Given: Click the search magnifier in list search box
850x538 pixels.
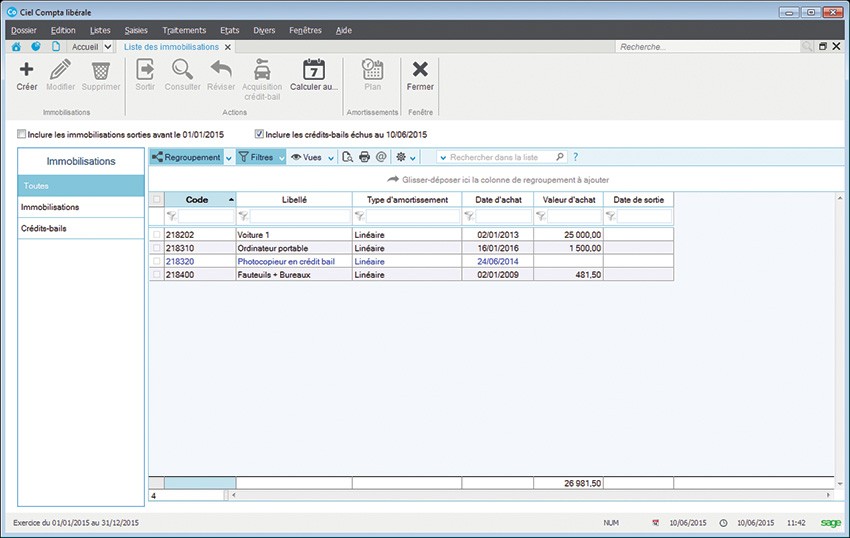Looking at the screenshot, I should (560, 157).
